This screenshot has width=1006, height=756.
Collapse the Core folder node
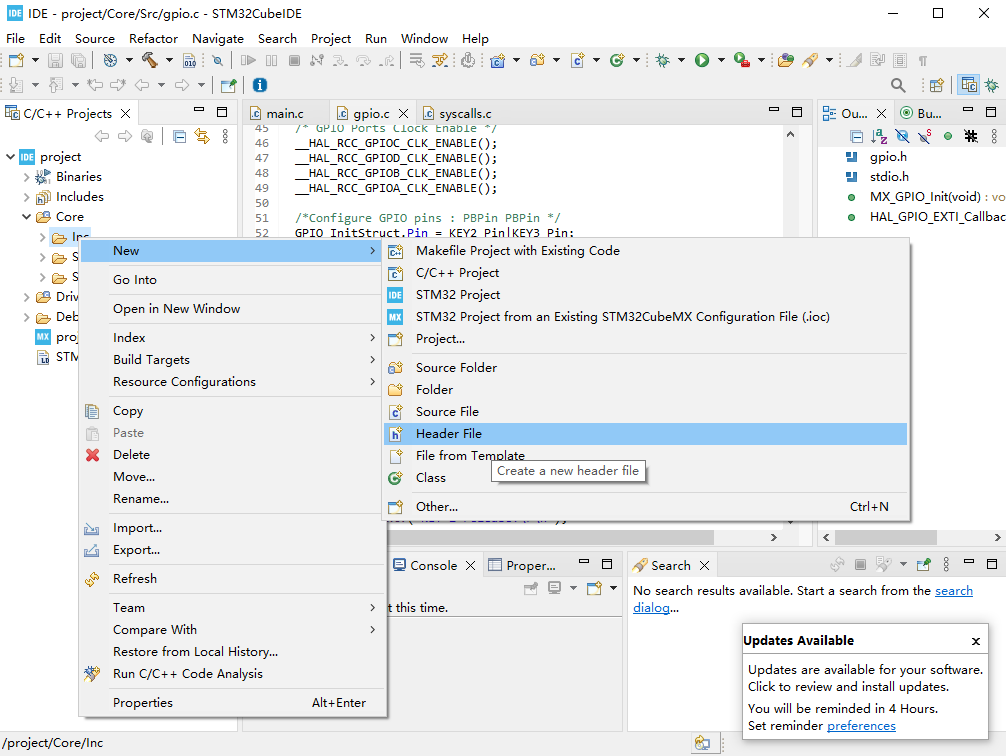26,217
